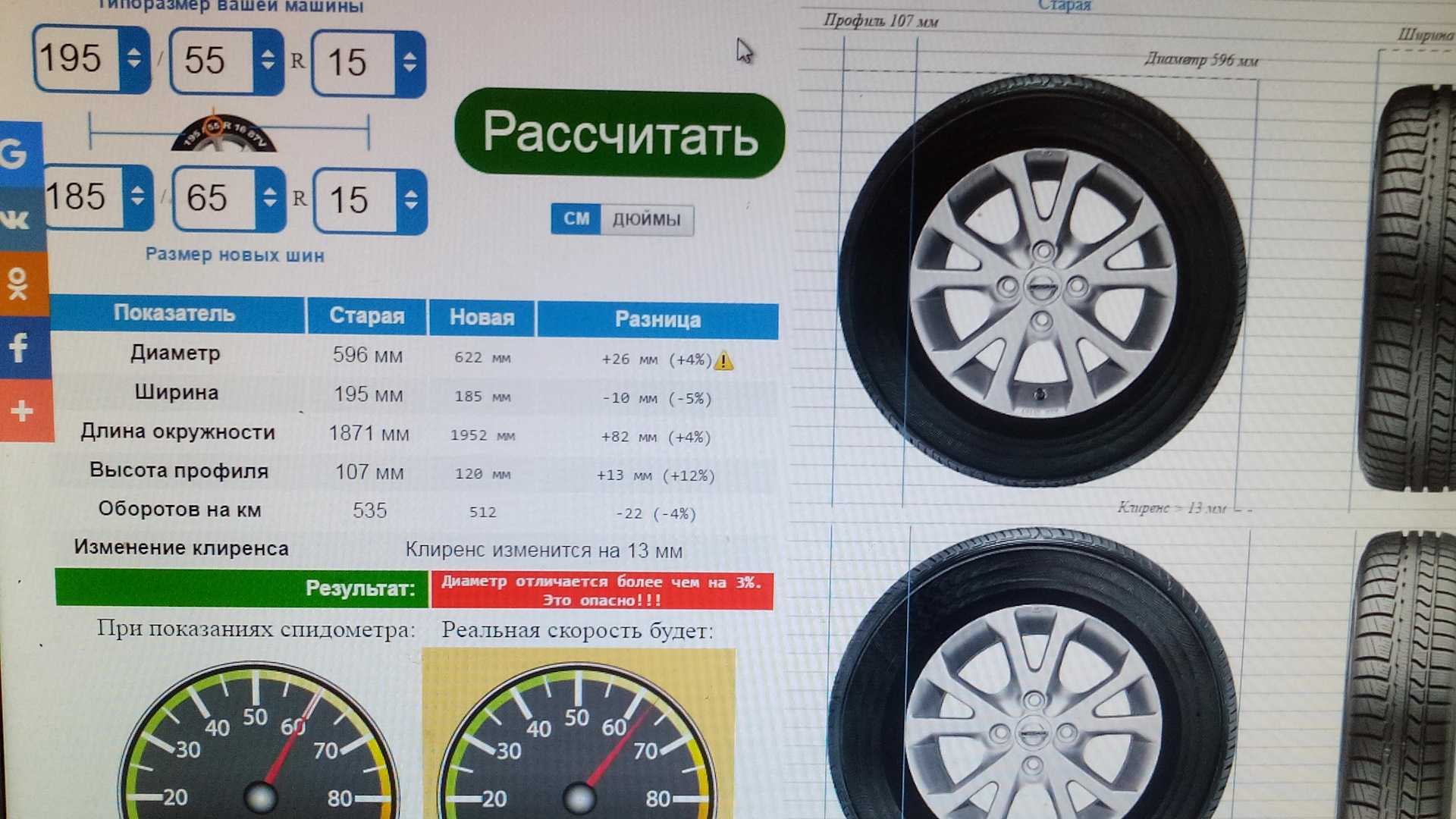Select the Ширина row label
The height and width of the screenshot is (819, 1456).
point(177,393)
